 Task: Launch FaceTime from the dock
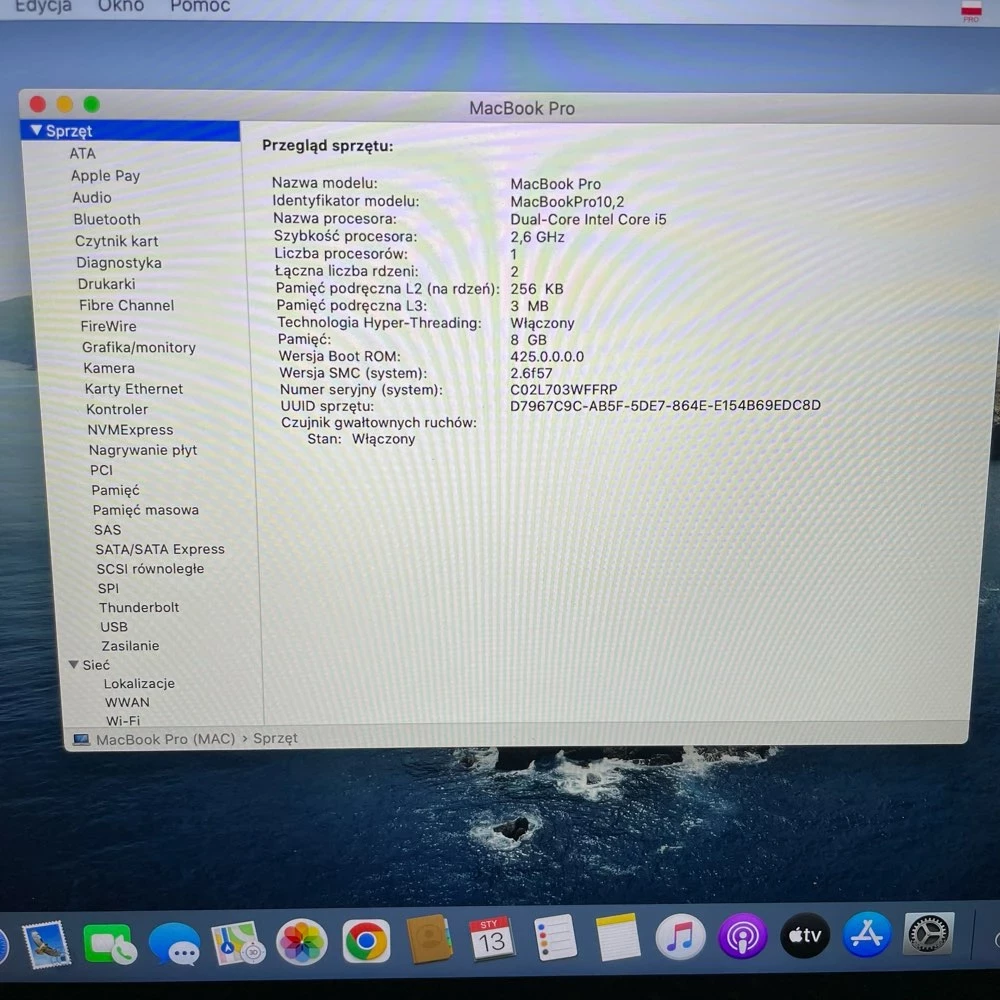pos(109,943)
